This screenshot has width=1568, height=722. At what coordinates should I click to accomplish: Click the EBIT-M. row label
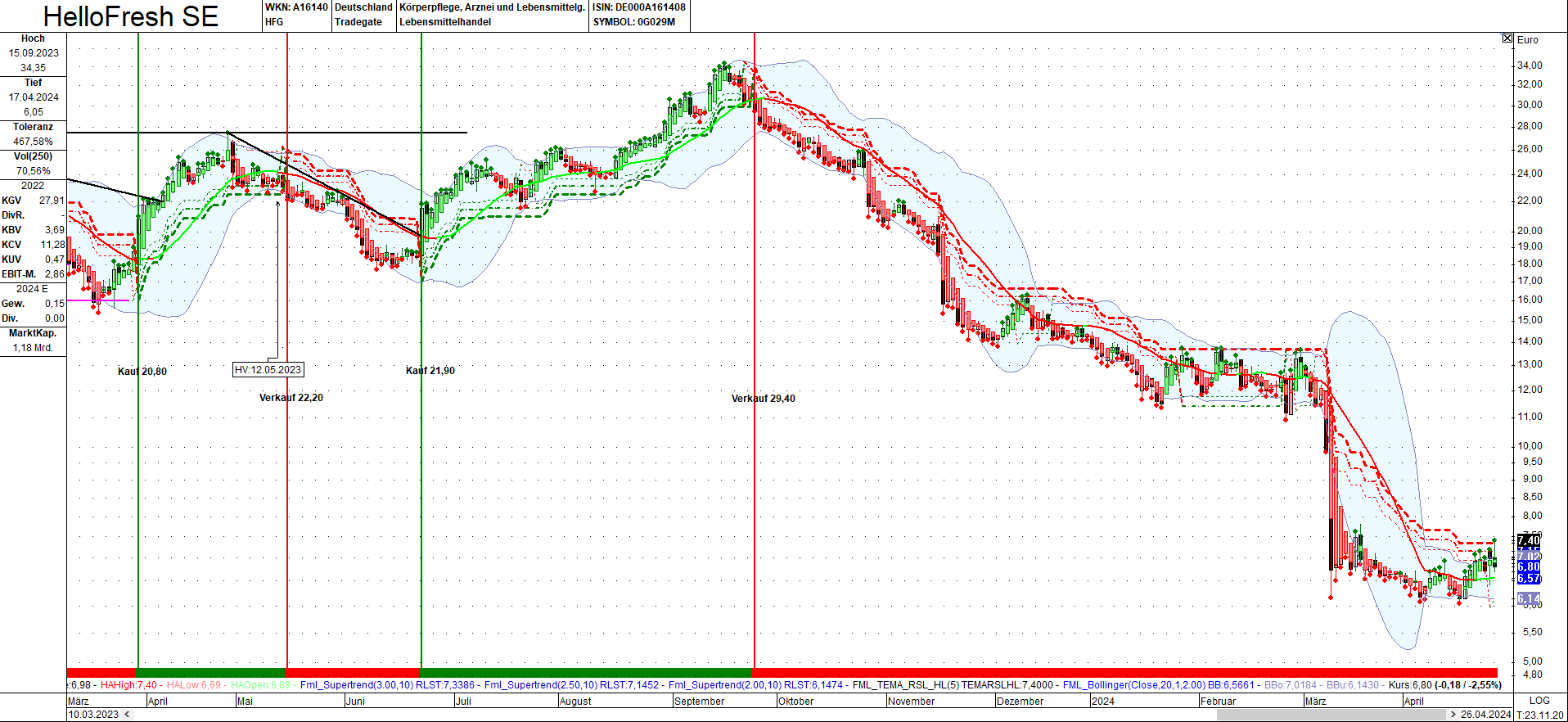pos(19,274)
